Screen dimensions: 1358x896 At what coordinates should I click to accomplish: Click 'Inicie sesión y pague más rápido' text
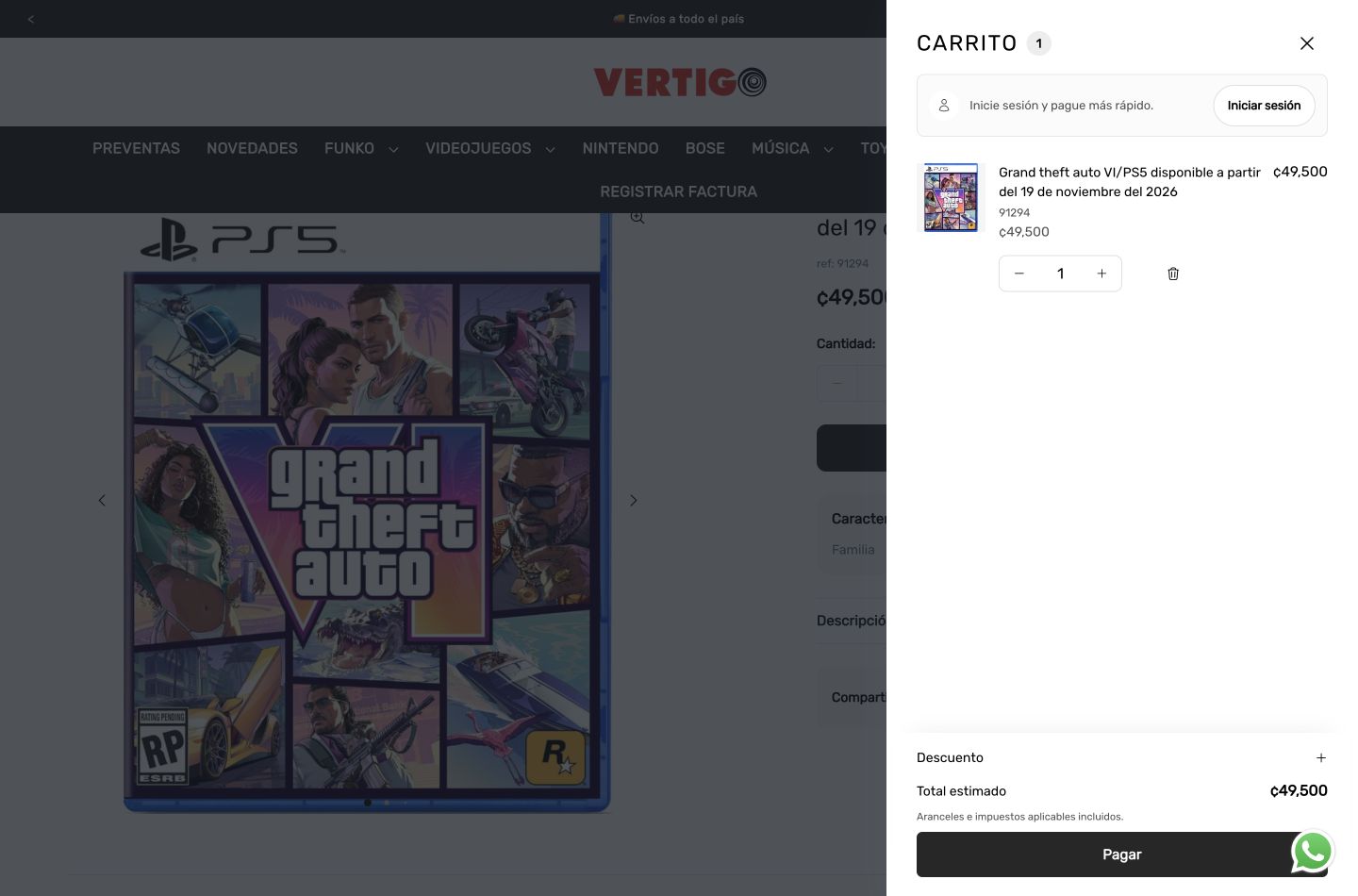click(x=1062, y=106)
